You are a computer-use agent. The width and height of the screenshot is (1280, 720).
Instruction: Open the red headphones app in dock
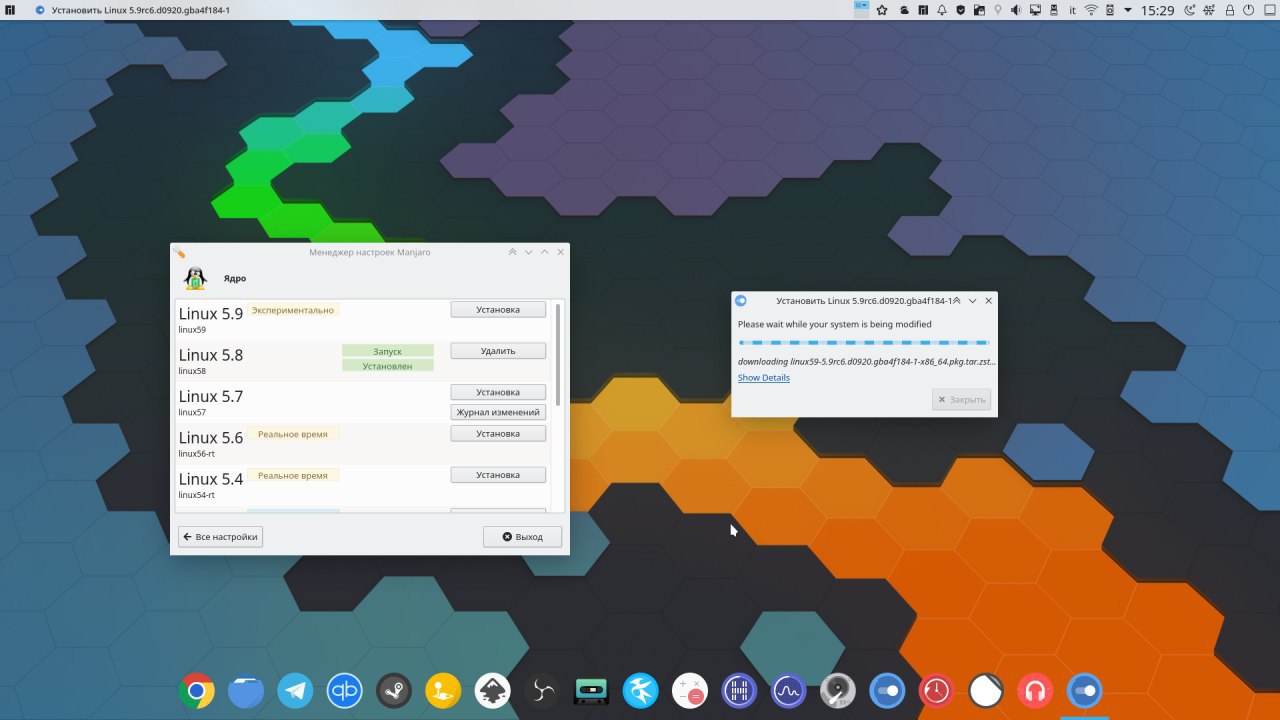point(1035,690)
